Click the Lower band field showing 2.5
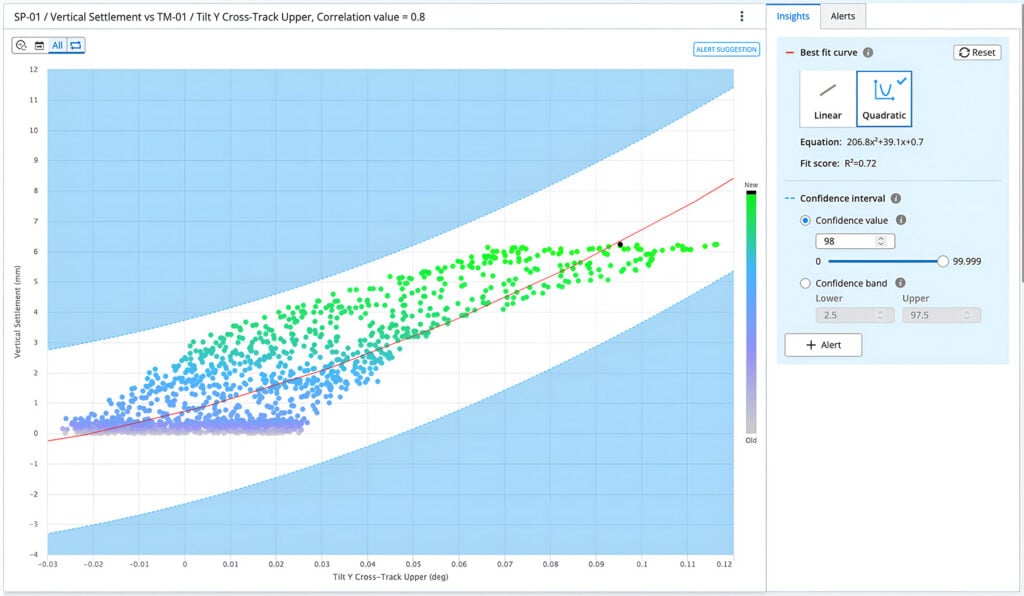This screenshot has width=1024, height=596. 855,315
